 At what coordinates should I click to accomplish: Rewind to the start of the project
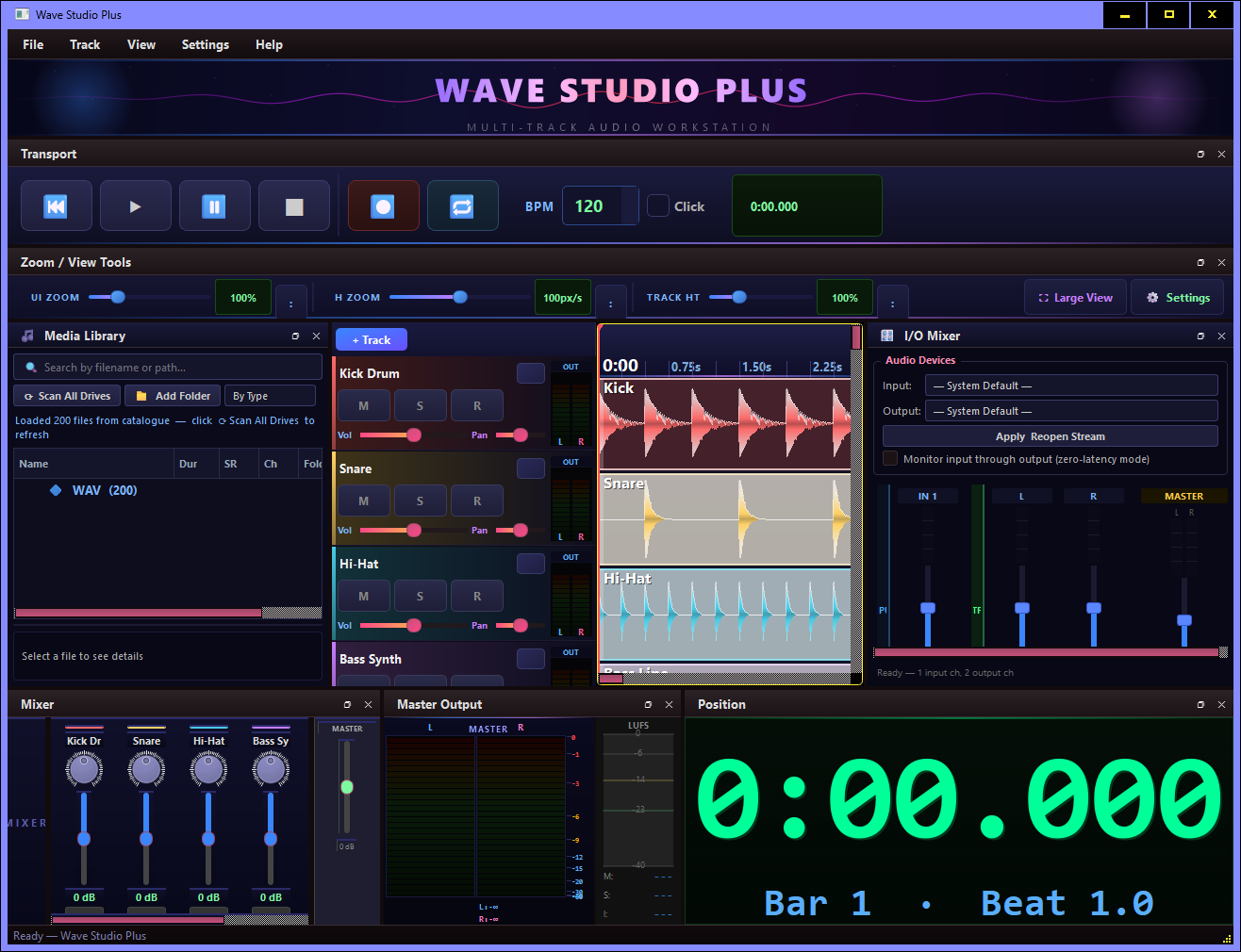pyautogui.click(x=57, y=206)
